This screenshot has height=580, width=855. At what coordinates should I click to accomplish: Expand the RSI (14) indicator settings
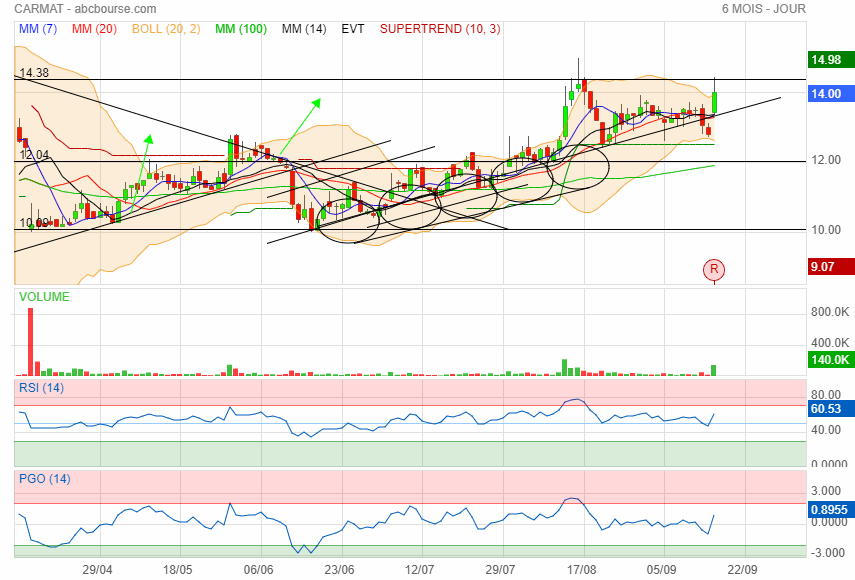tap(41, 387)
